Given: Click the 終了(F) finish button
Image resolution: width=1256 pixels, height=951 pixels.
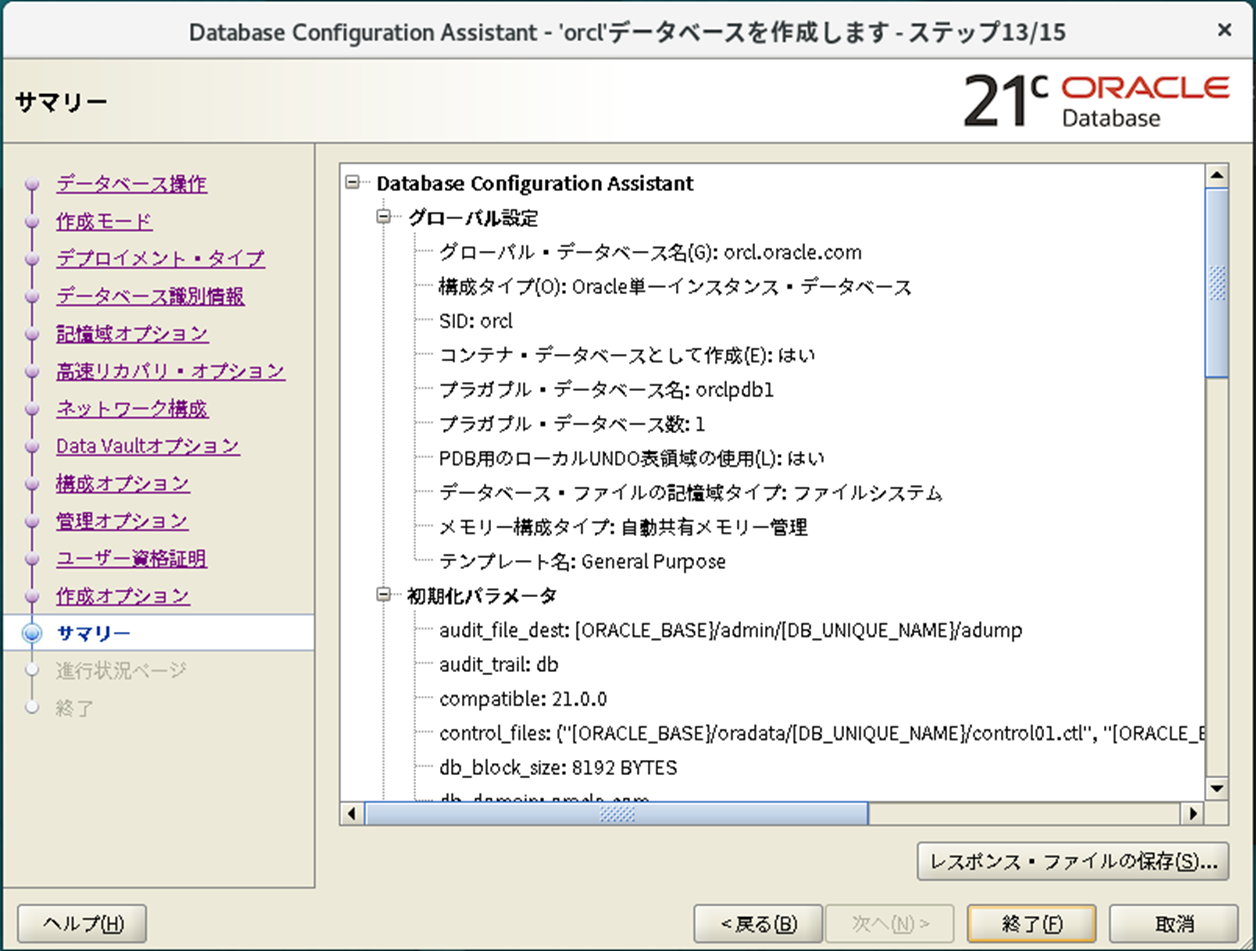Looking at the screenshot, I should 1031,923.
